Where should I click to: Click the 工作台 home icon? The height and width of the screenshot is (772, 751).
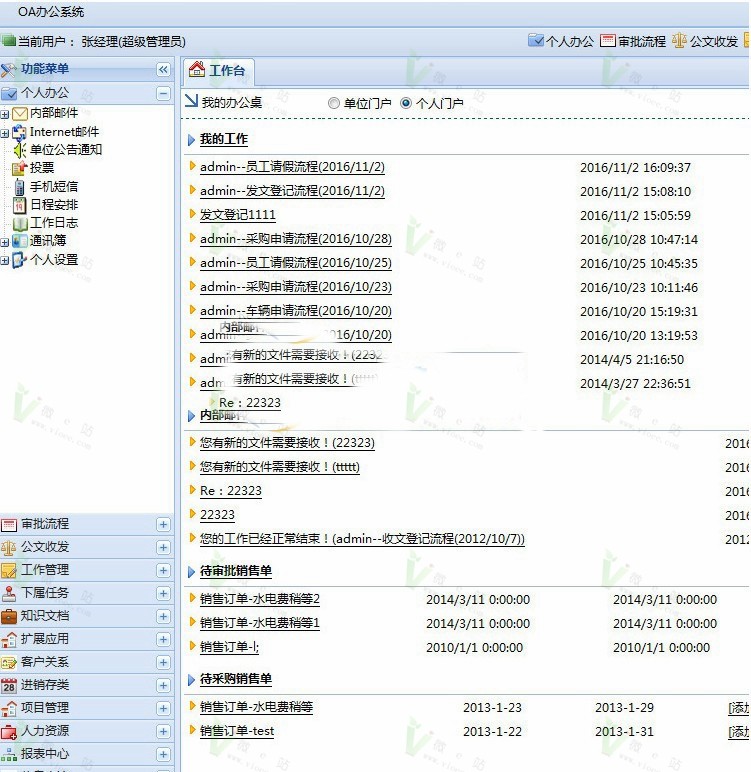click(x=197, y=69)
